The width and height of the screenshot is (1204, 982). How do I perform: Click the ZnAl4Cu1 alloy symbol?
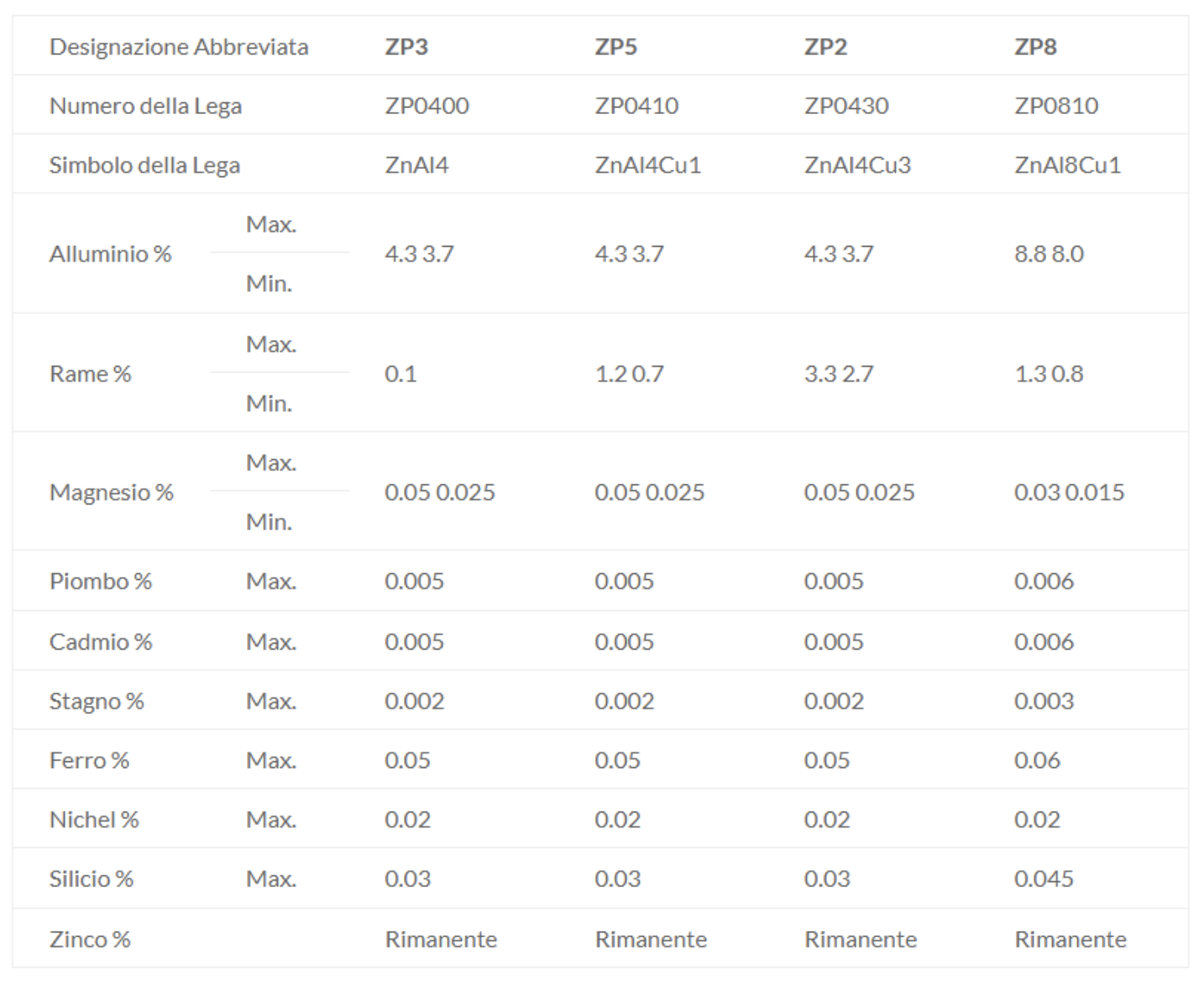tap(647, 165)
